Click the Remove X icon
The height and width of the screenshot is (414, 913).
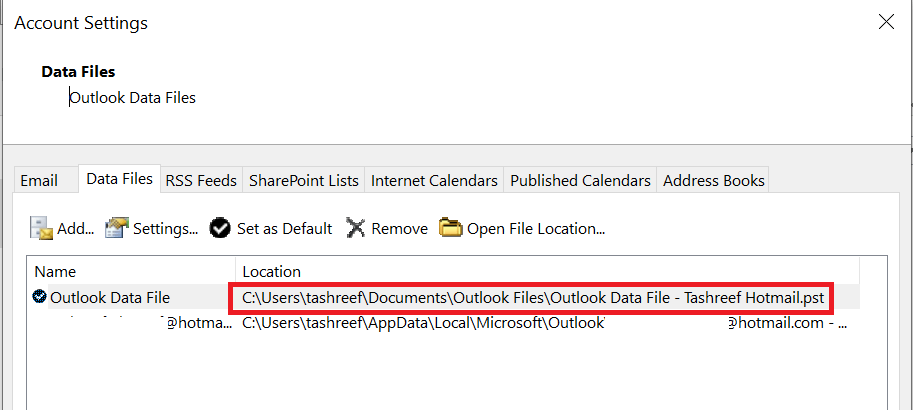(x=355, y=228)
